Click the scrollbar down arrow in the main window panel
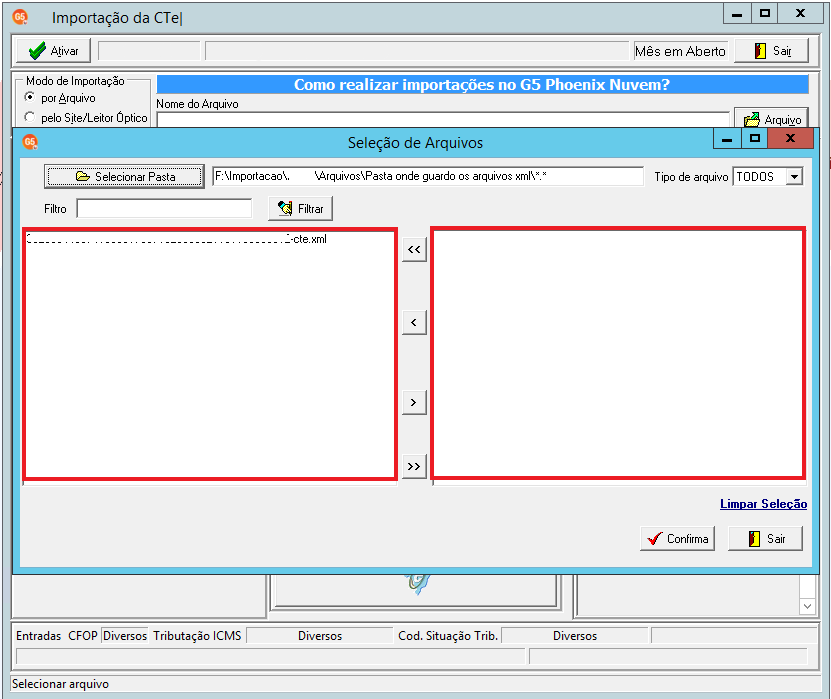The height and width of the screenshot is (699, 831). [807, 606]
